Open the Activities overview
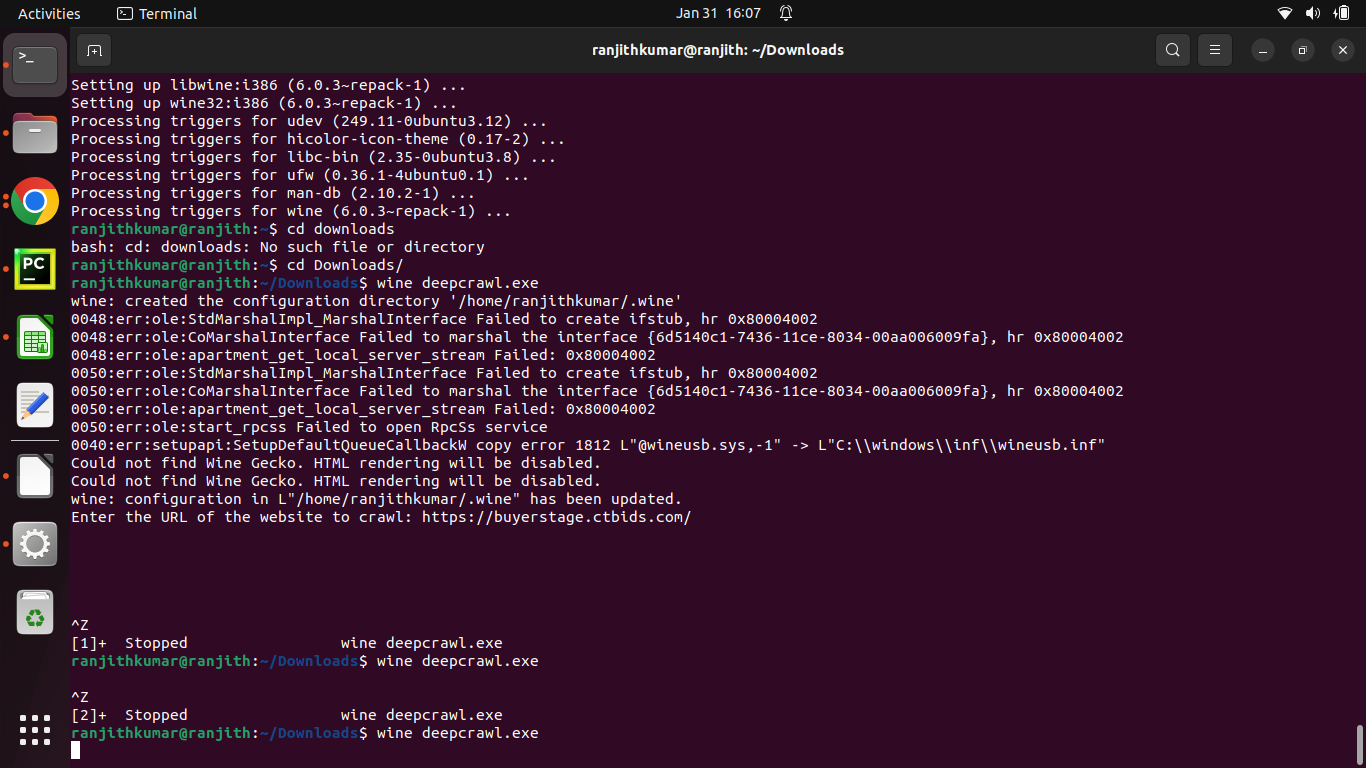 tap(49, 13)
